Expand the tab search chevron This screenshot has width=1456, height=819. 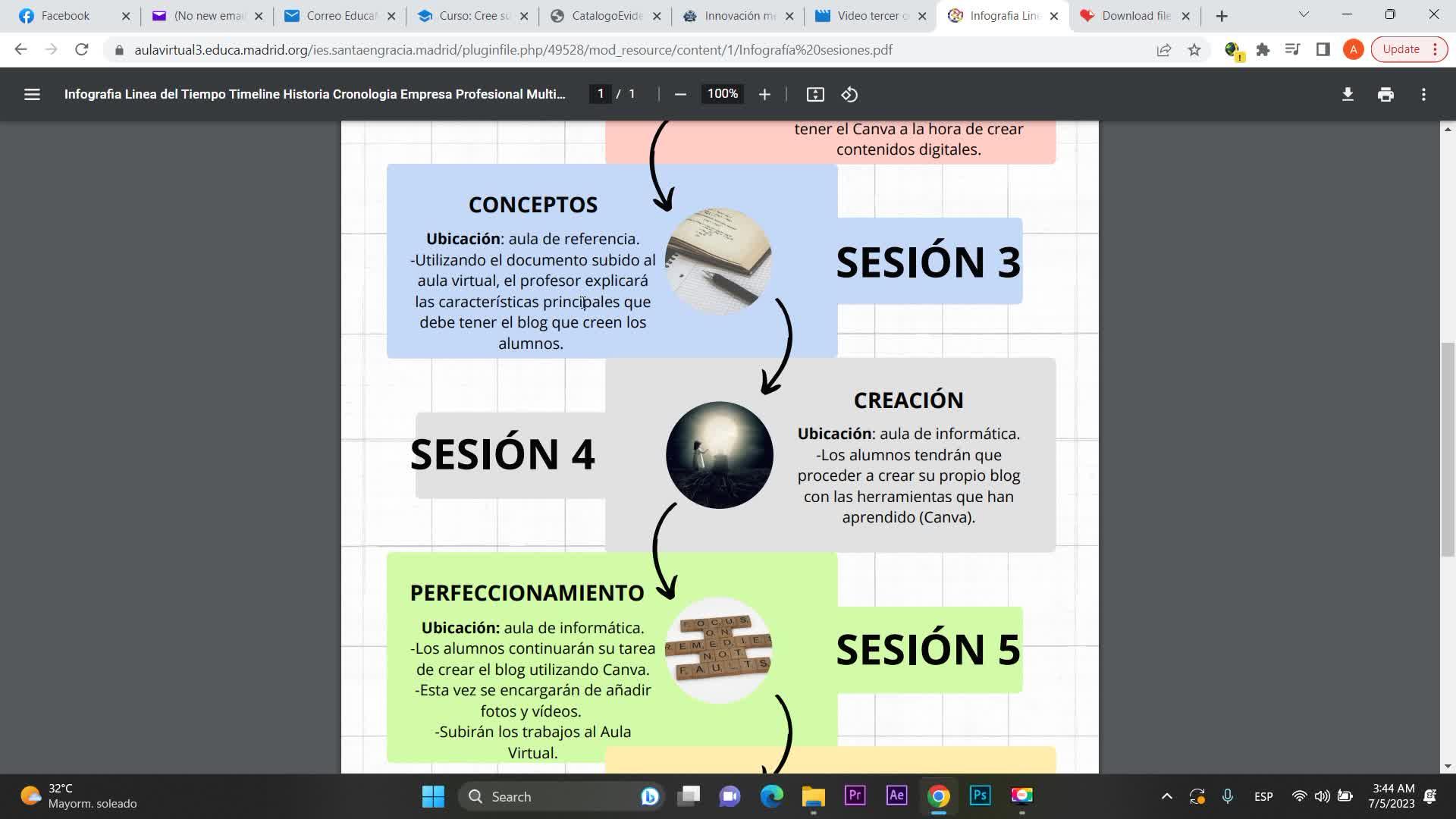point(1304,15)
